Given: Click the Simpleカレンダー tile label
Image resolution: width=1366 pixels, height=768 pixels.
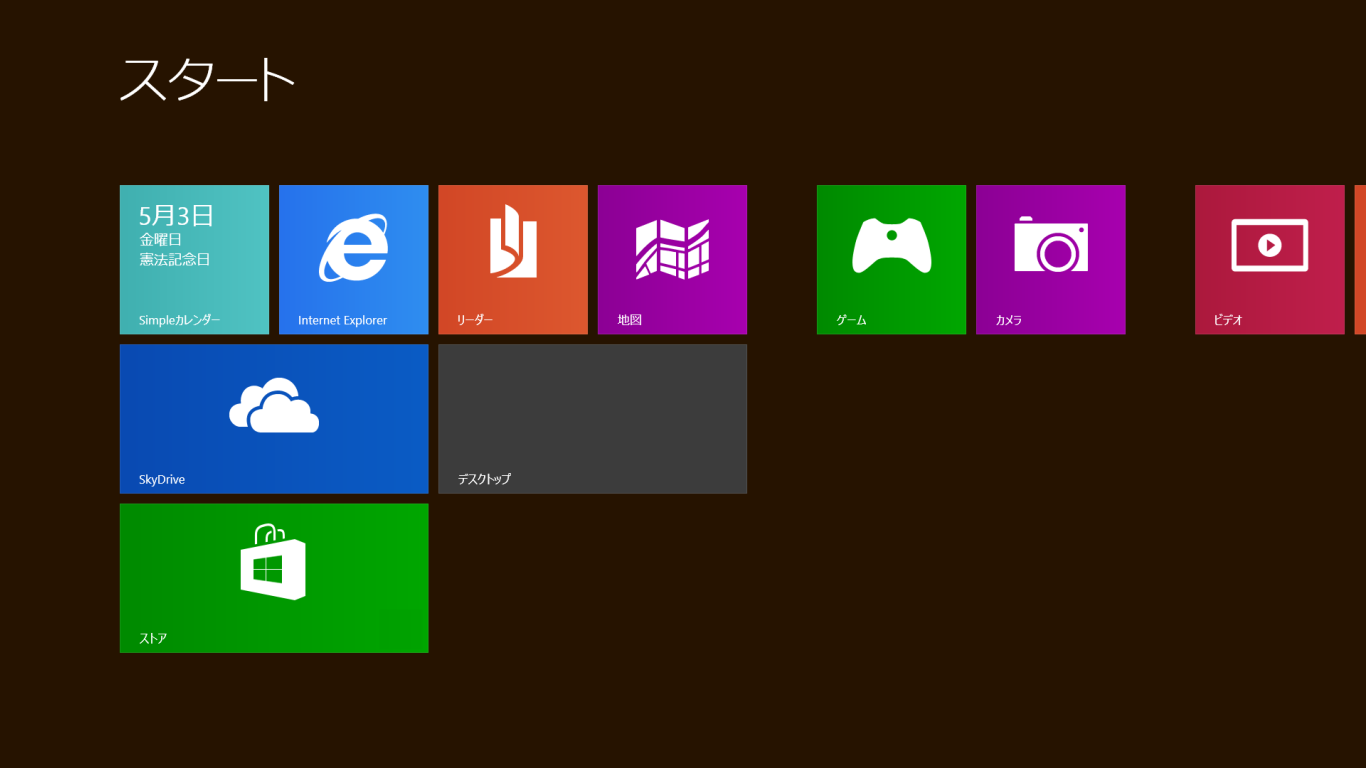Looking at the screenshot, I should pyautogui.click(x=179, y=321).
